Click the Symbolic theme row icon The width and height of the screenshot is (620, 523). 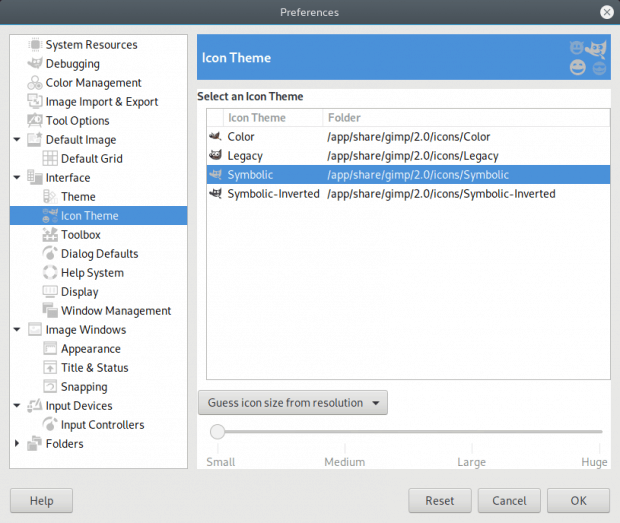pyautogui.click(x=215, y=174)
